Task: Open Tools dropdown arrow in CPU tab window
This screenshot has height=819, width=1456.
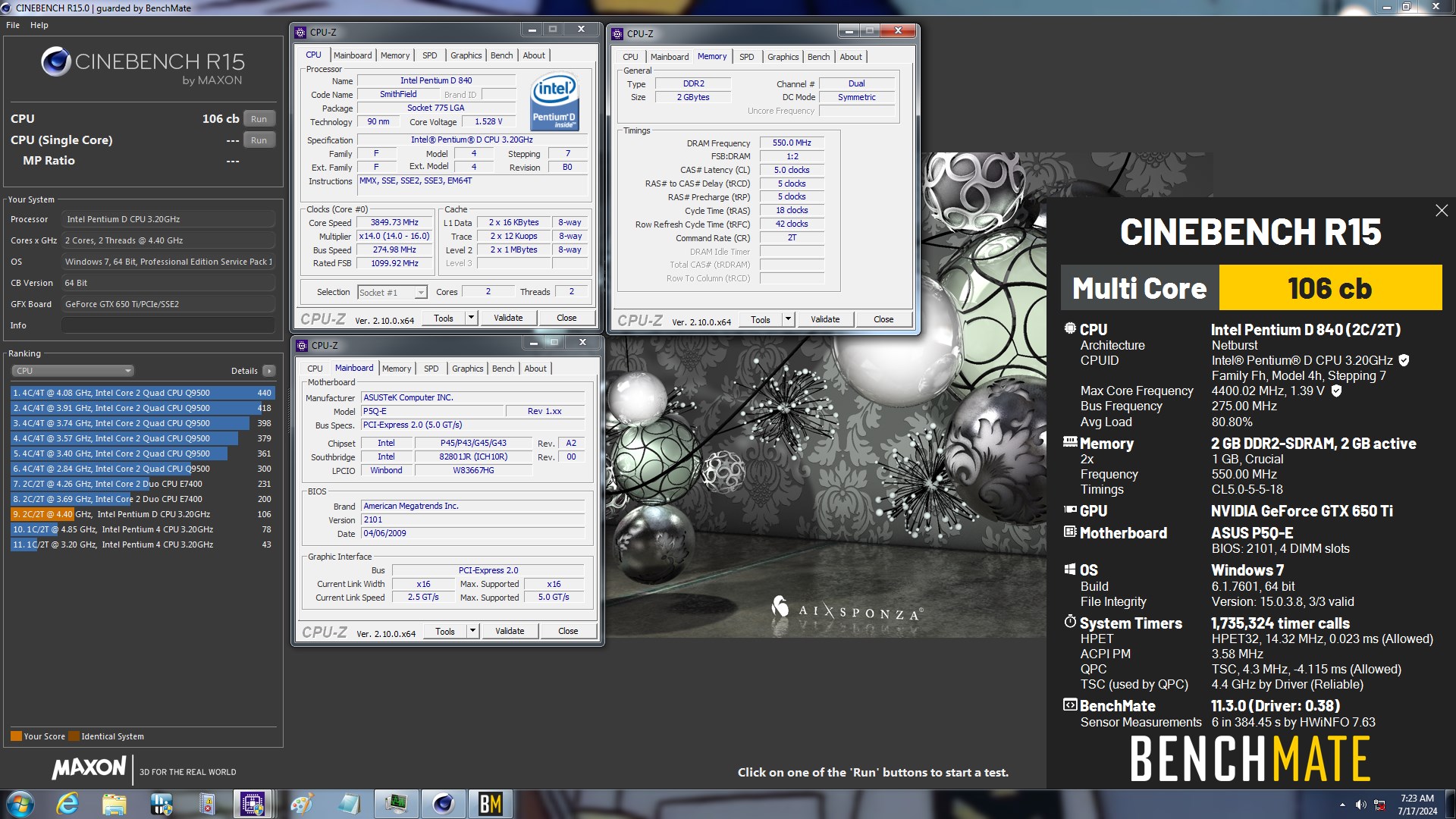Action: pos(471,318)
